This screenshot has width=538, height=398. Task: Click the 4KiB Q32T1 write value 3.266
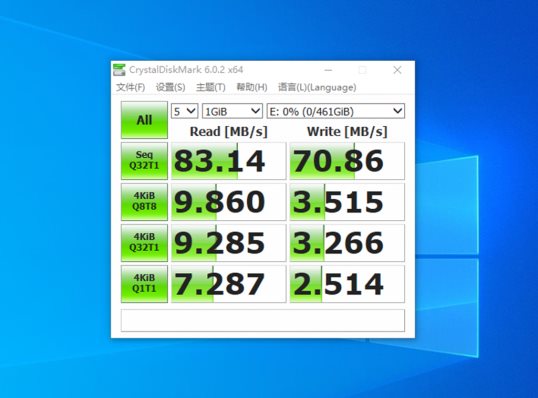pyautogui.click(x=347, y=243)
